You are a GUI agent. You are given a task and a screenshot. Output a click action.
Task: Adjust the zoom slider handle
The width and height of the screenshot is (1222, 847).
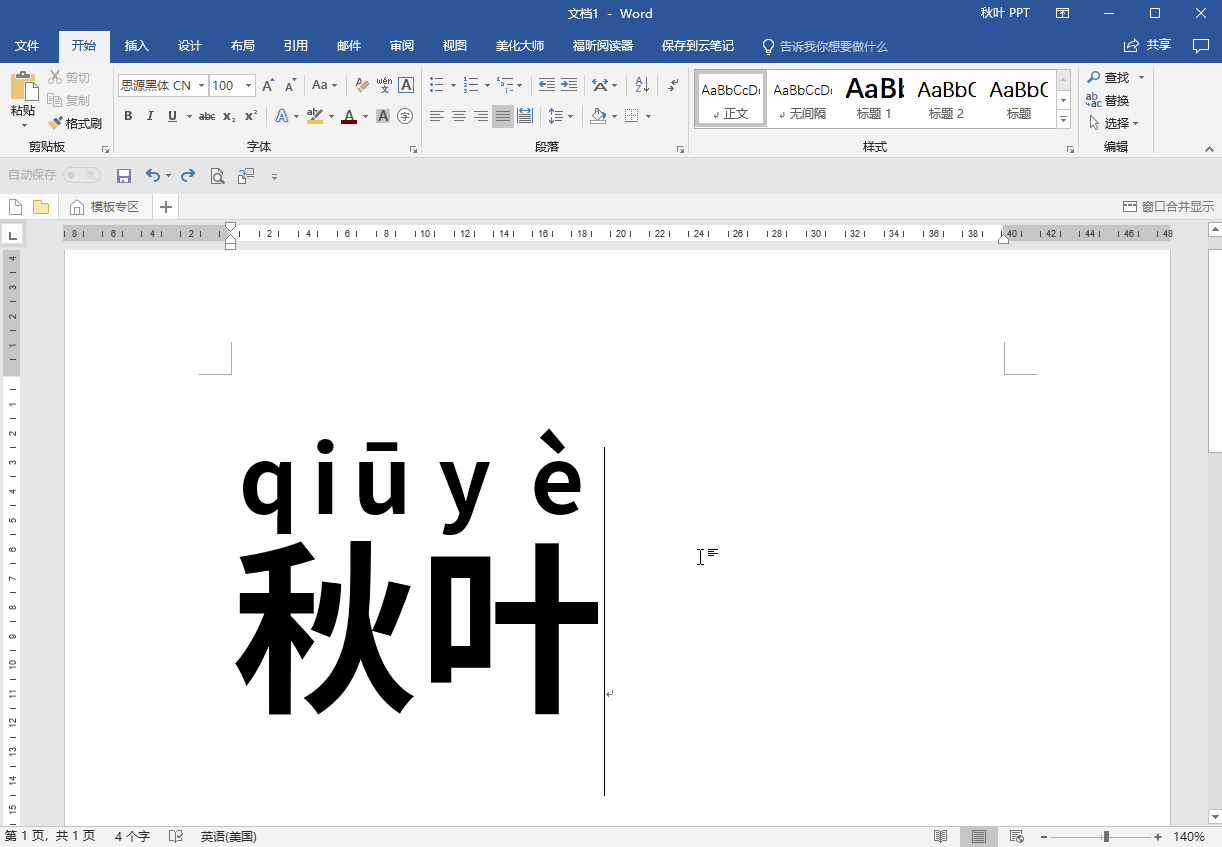click(x=1105, y=836)
